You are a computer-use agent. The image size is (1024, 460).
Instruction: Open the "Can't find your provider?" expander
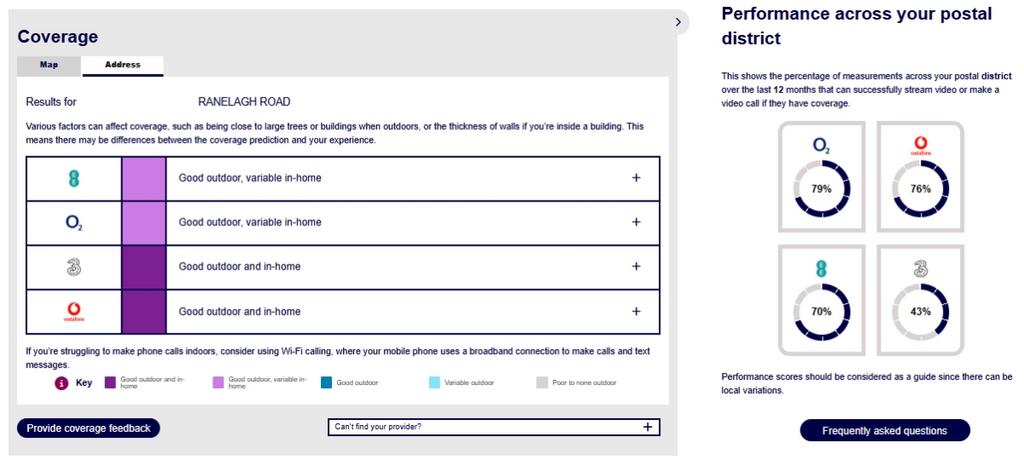click(x=494, y=427)
